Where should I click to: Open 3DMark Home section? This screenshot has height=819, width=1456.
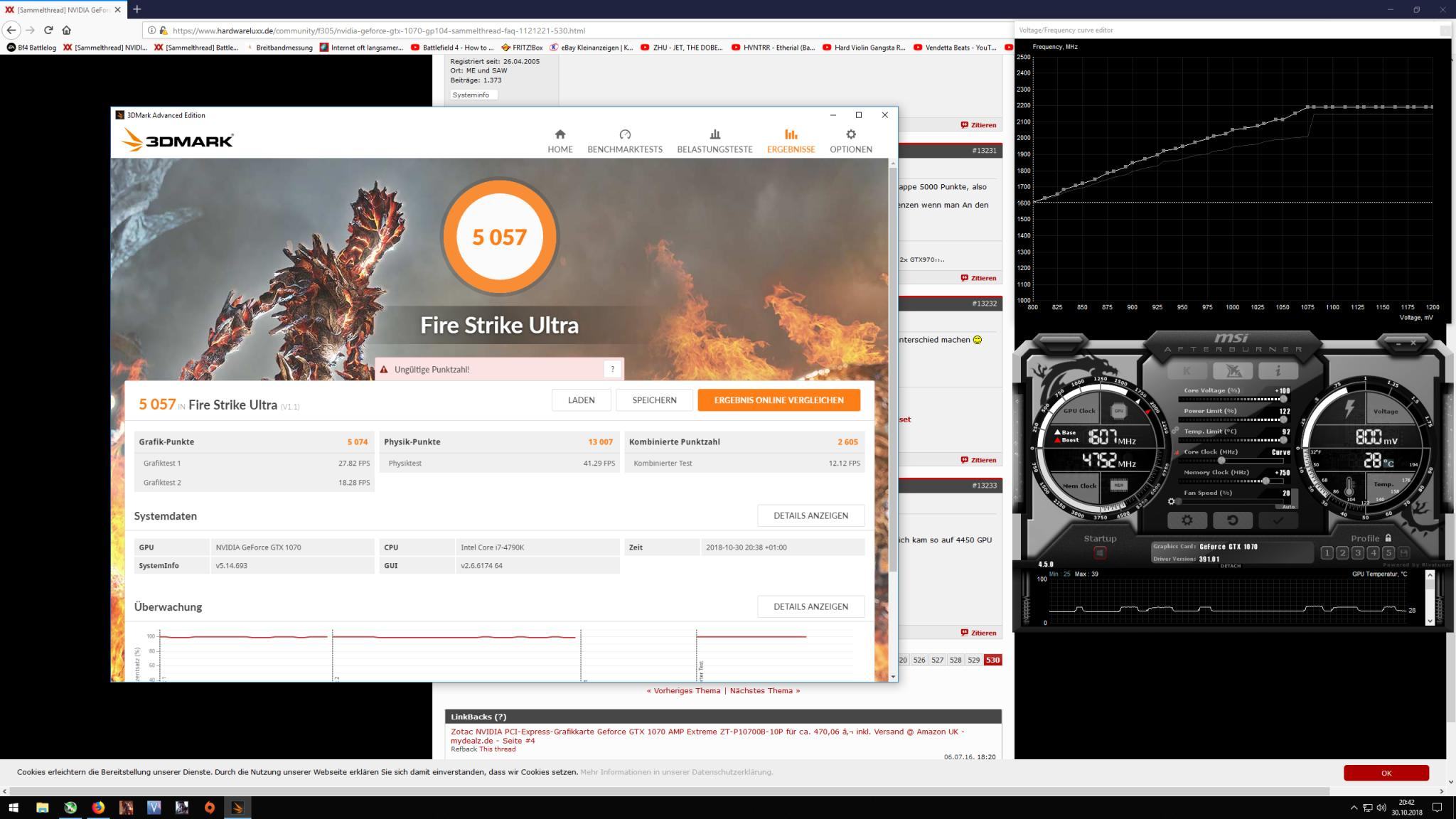pos(560,141)
